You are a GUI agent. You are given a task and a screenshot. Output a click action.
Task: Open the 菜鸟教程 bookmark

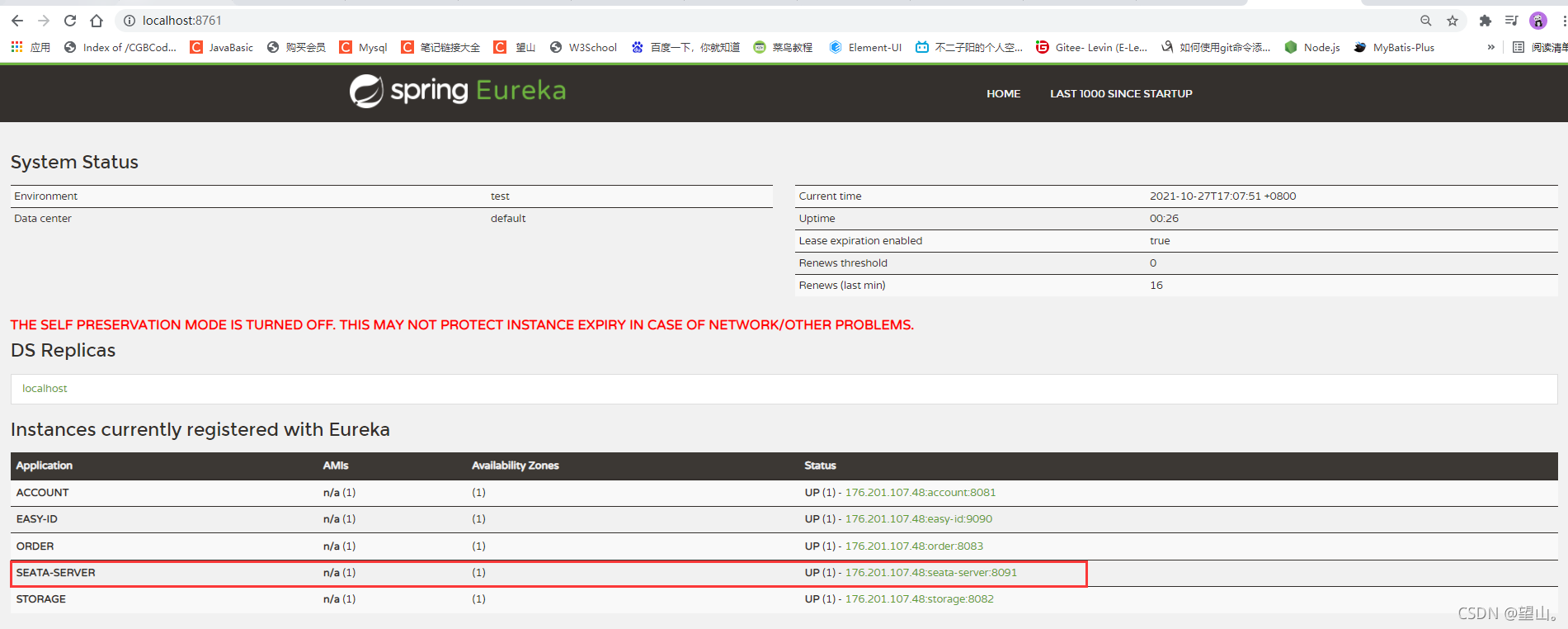click(x=783, y=47)
